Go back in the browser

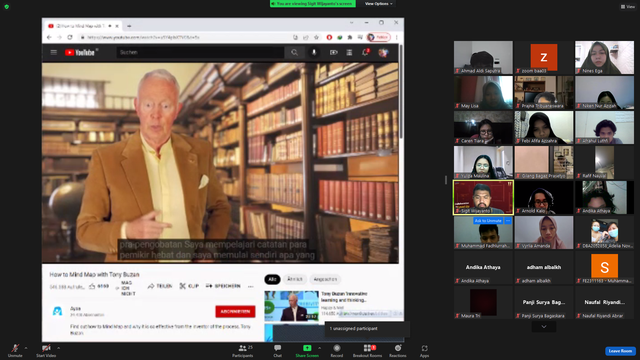click(x=49, y=37)
